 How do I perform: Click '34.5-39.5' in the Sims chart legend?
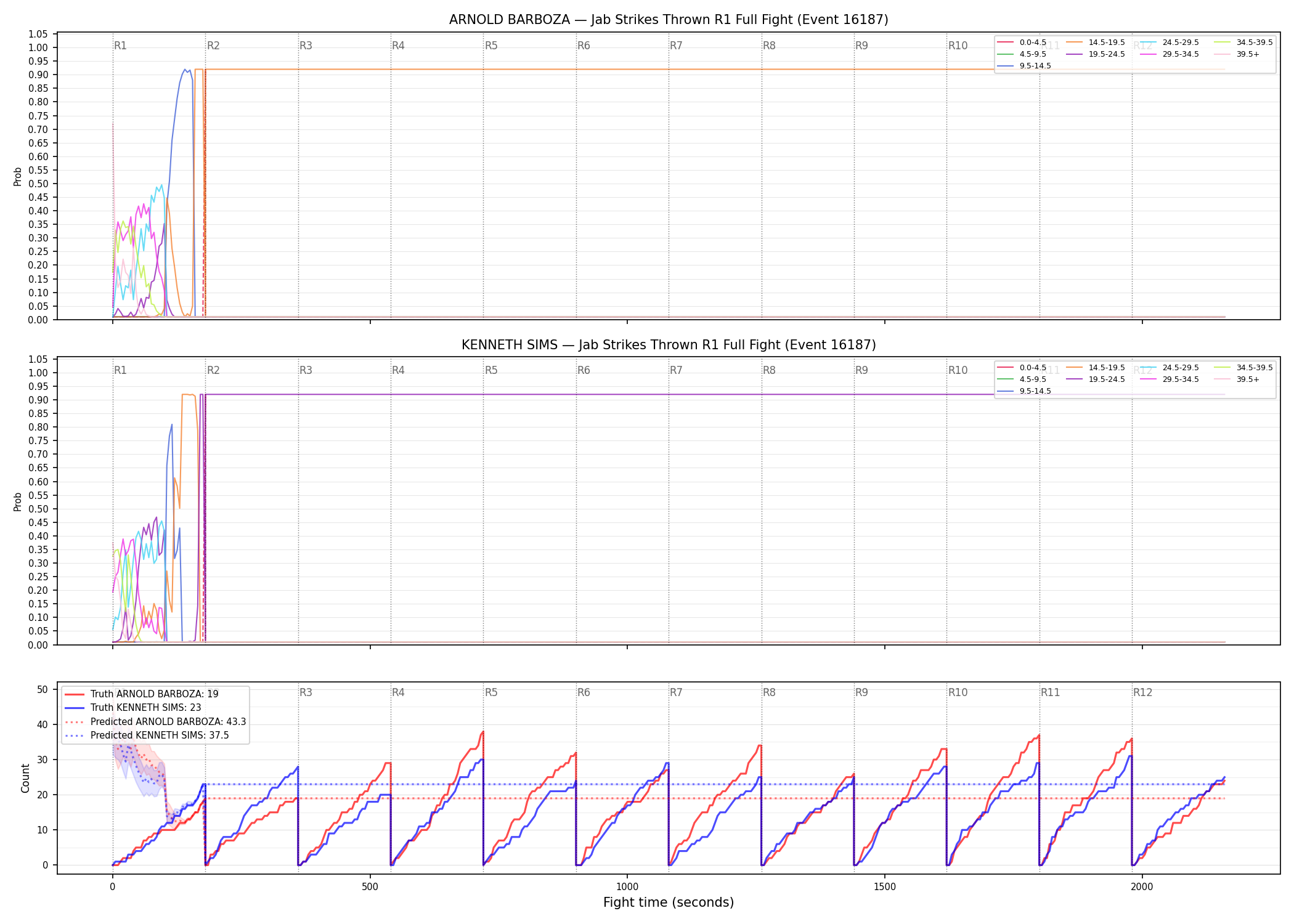click(x=1255, y=368)
